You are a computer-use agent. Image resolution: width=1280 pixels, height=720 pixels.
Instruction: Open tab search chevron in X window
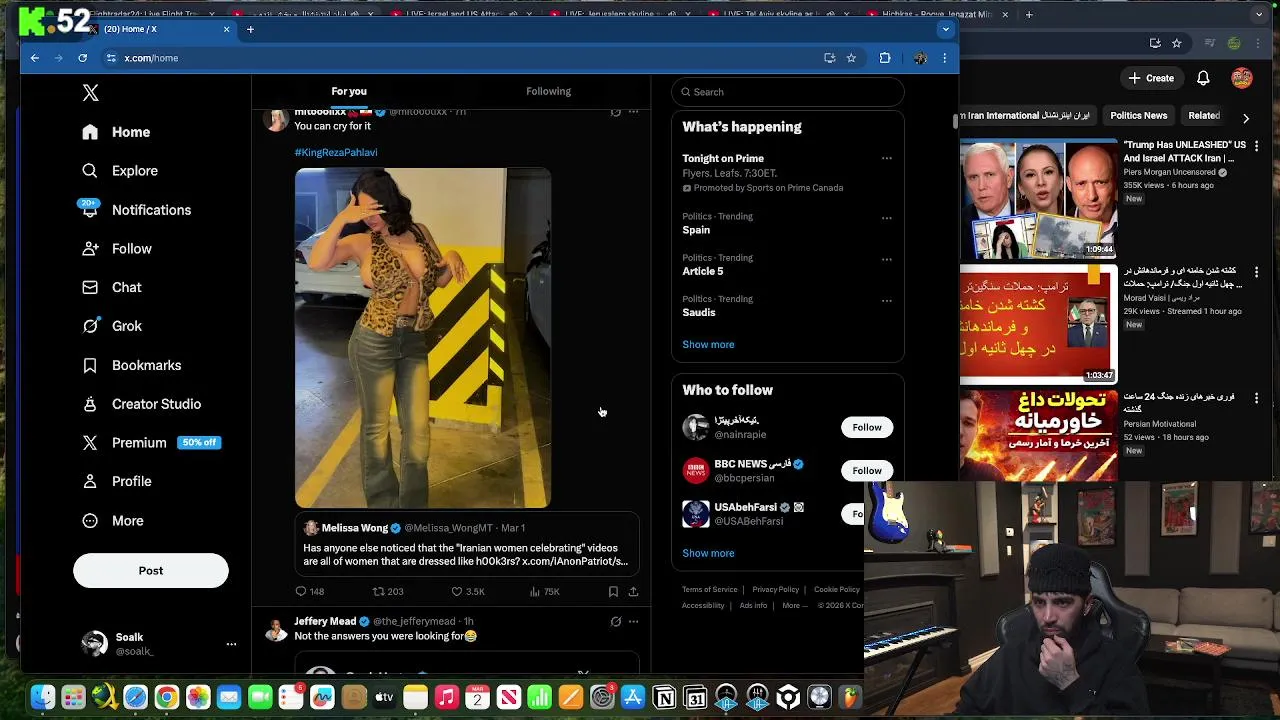coord(945,29)
